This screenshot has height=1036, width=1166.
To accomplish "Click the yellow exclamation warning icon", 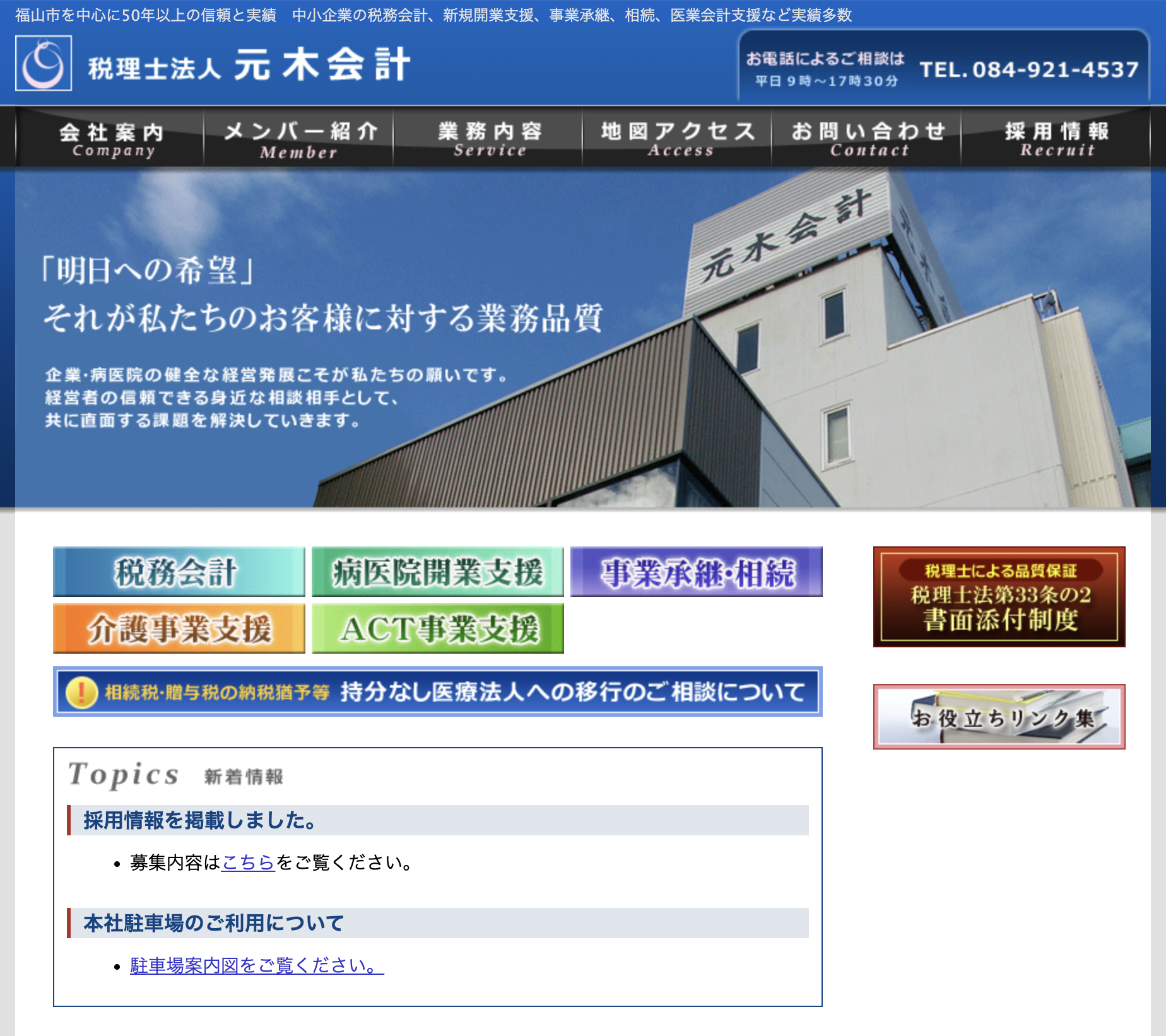I will [81, 692].
